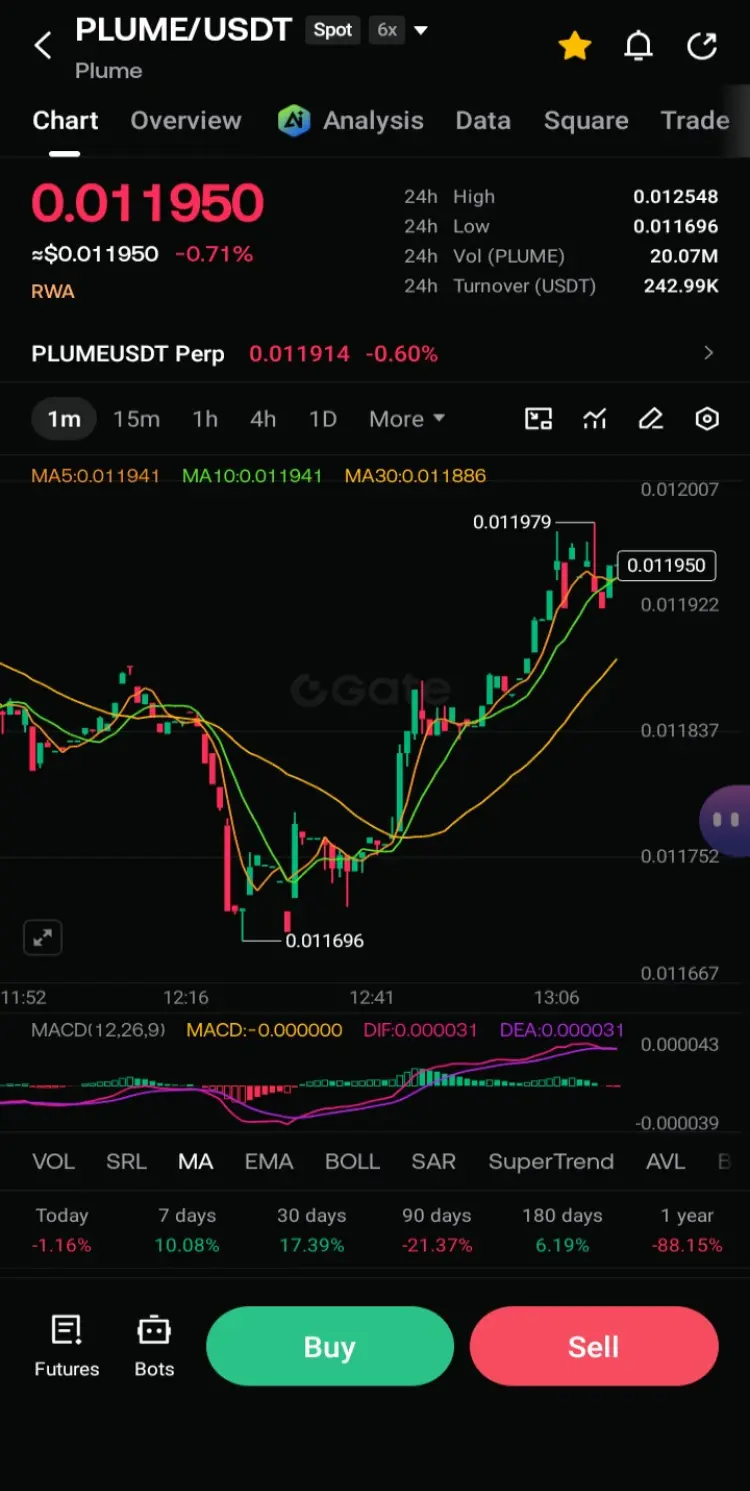
Task: Select the SRL indicator
Action: (126, 1162)
